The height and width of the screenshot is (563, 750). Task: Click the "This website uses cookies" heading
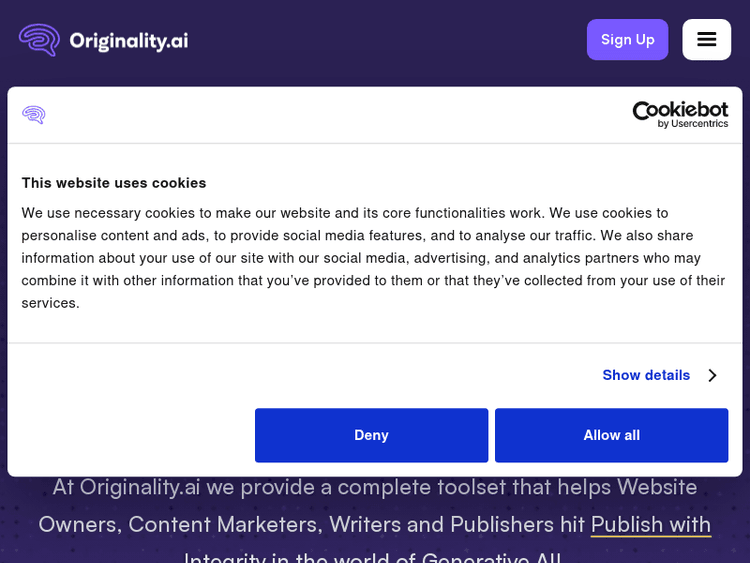[114, 183]
